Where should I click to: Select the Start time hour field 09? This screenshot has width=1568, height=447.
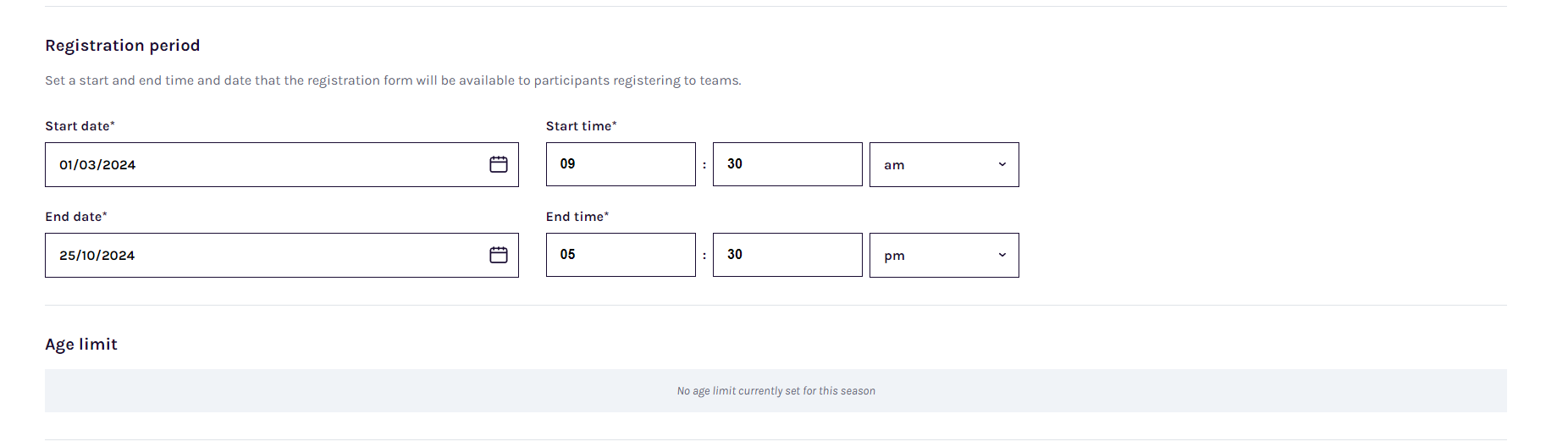coord(621,164)
